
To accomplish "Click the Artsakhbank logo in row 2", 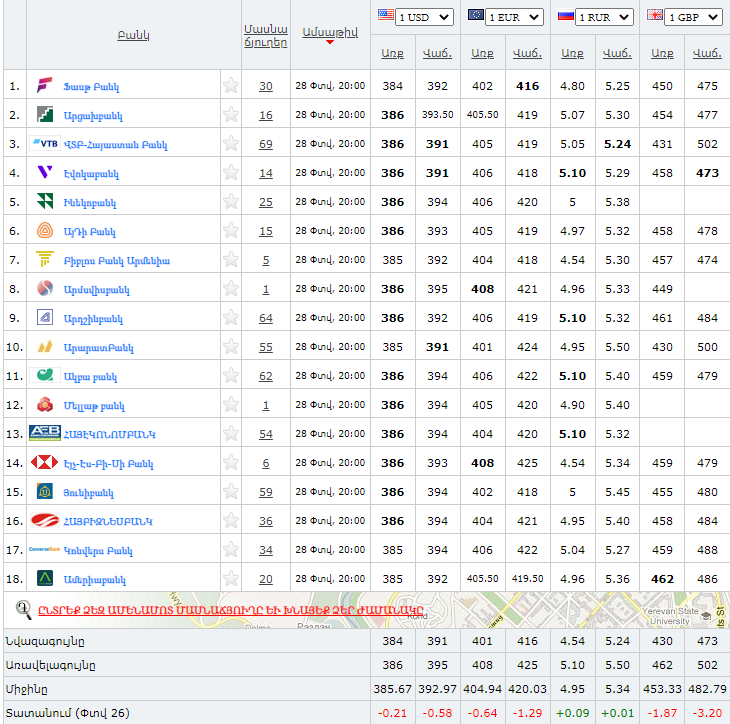I will (45, 115).
